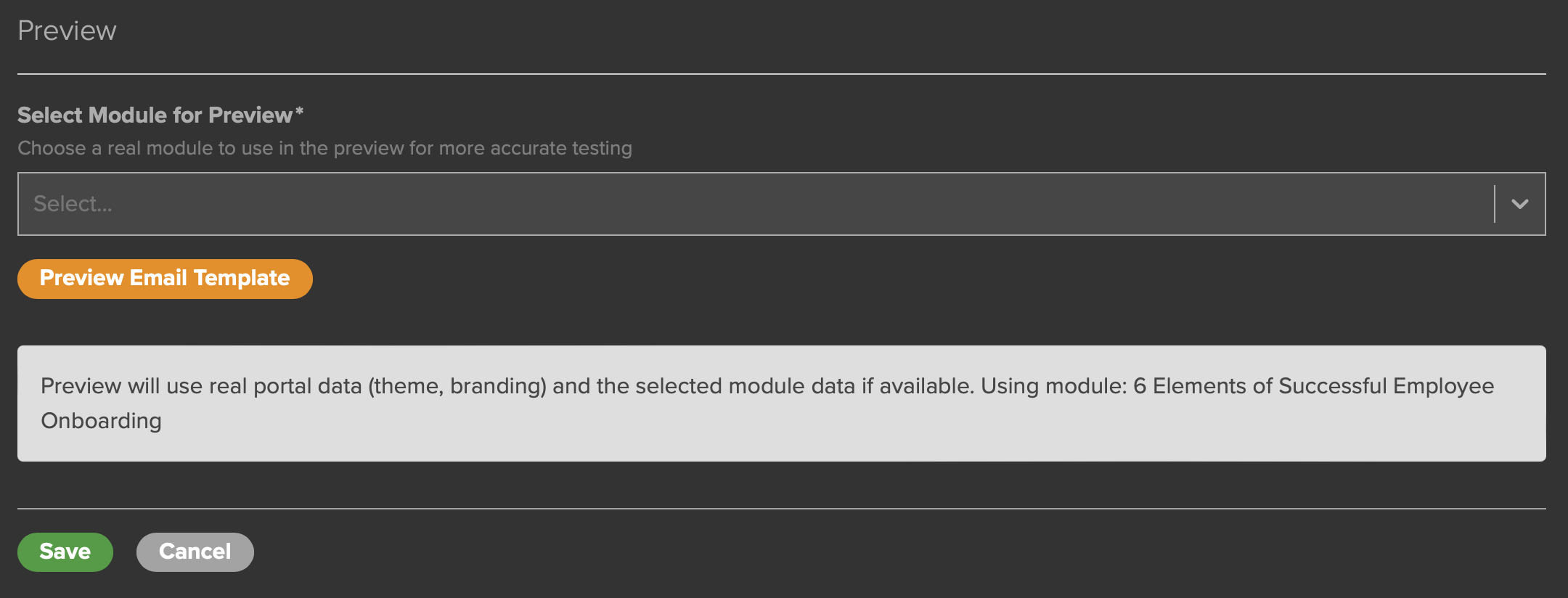This screenshot has height=598, width=1568.
Task: Expand the module dropdown chevron arrow
Action: point(1519,204)
